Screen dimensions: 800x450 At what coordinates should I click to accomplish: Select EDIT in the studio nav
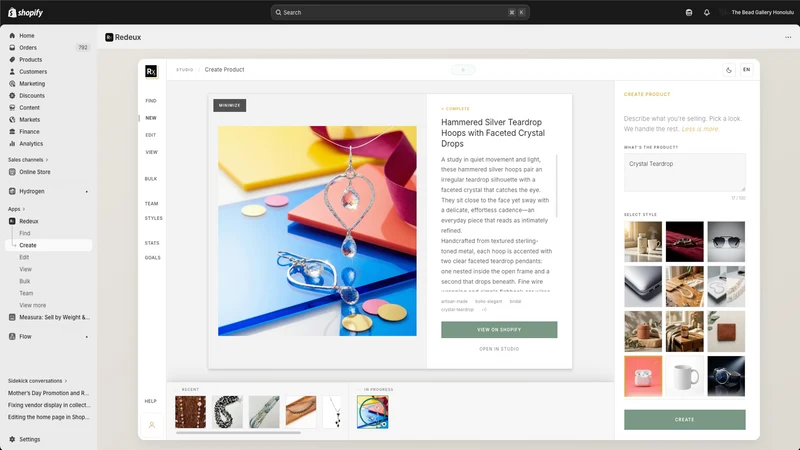[151, 135]
